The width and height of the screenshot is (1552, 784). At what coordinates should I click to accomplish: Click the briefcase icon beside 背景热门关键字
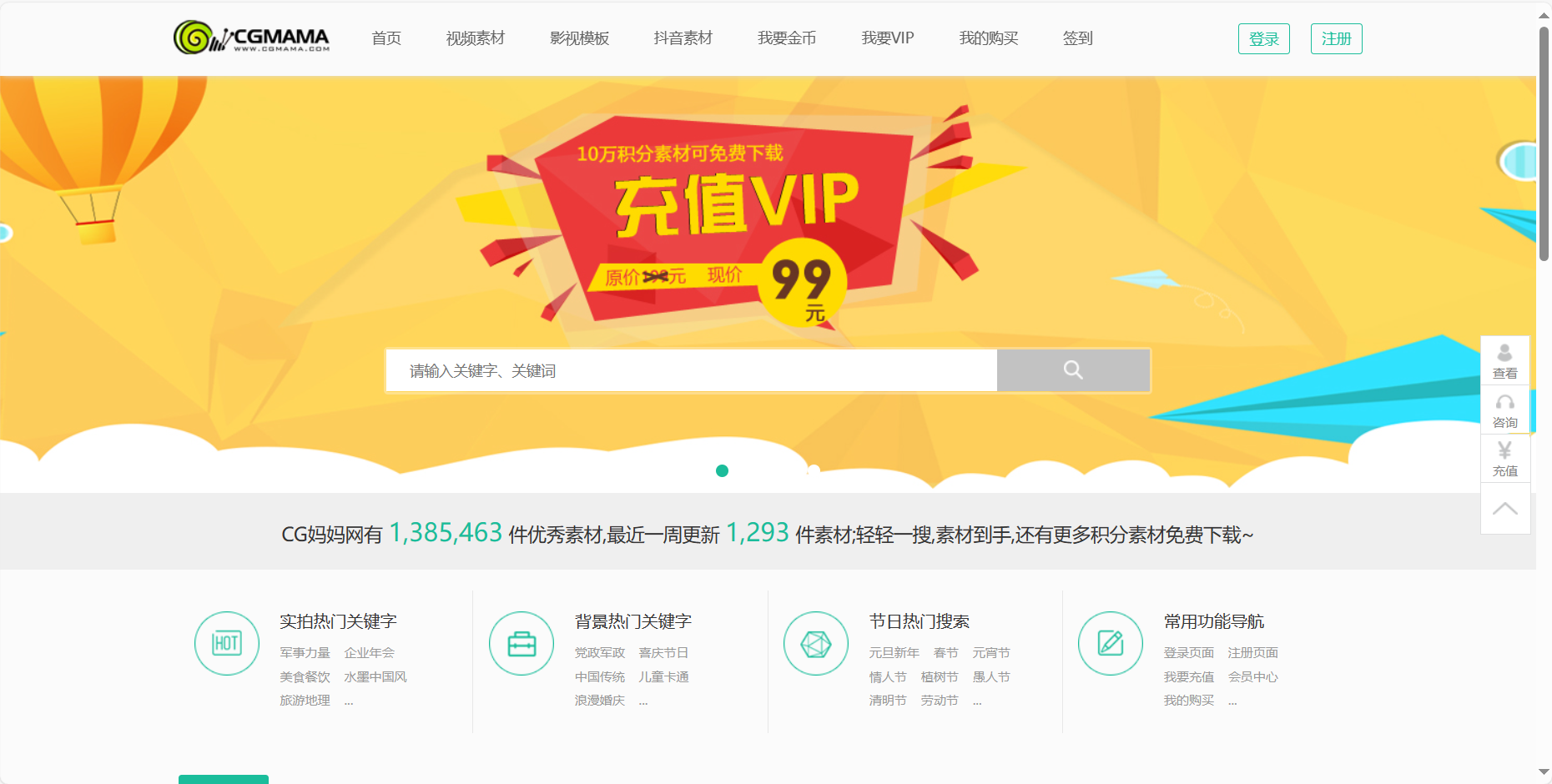click(522, 643)
